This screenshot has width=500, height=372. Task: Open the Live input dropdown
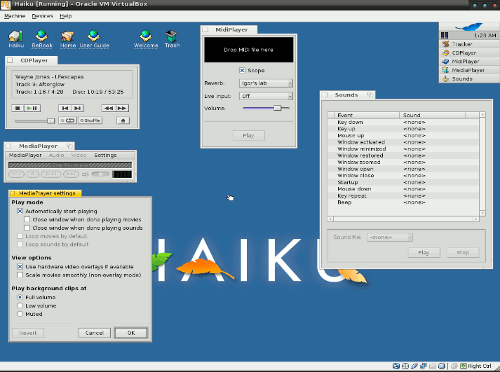click(266, 96)
